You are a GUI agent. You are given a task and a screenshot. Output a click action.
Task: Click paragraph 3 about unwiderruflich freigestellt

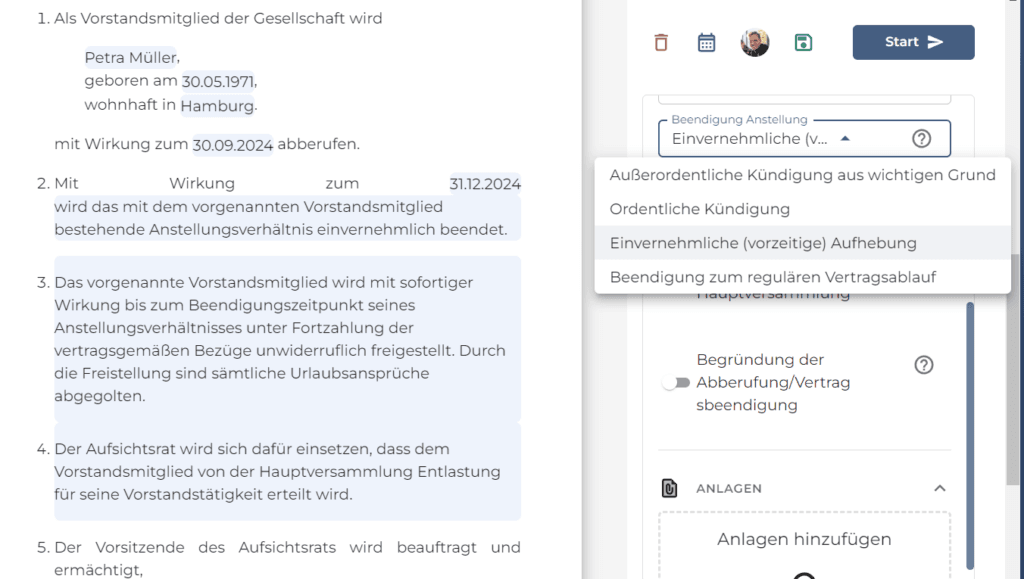[x=287, y=339]
